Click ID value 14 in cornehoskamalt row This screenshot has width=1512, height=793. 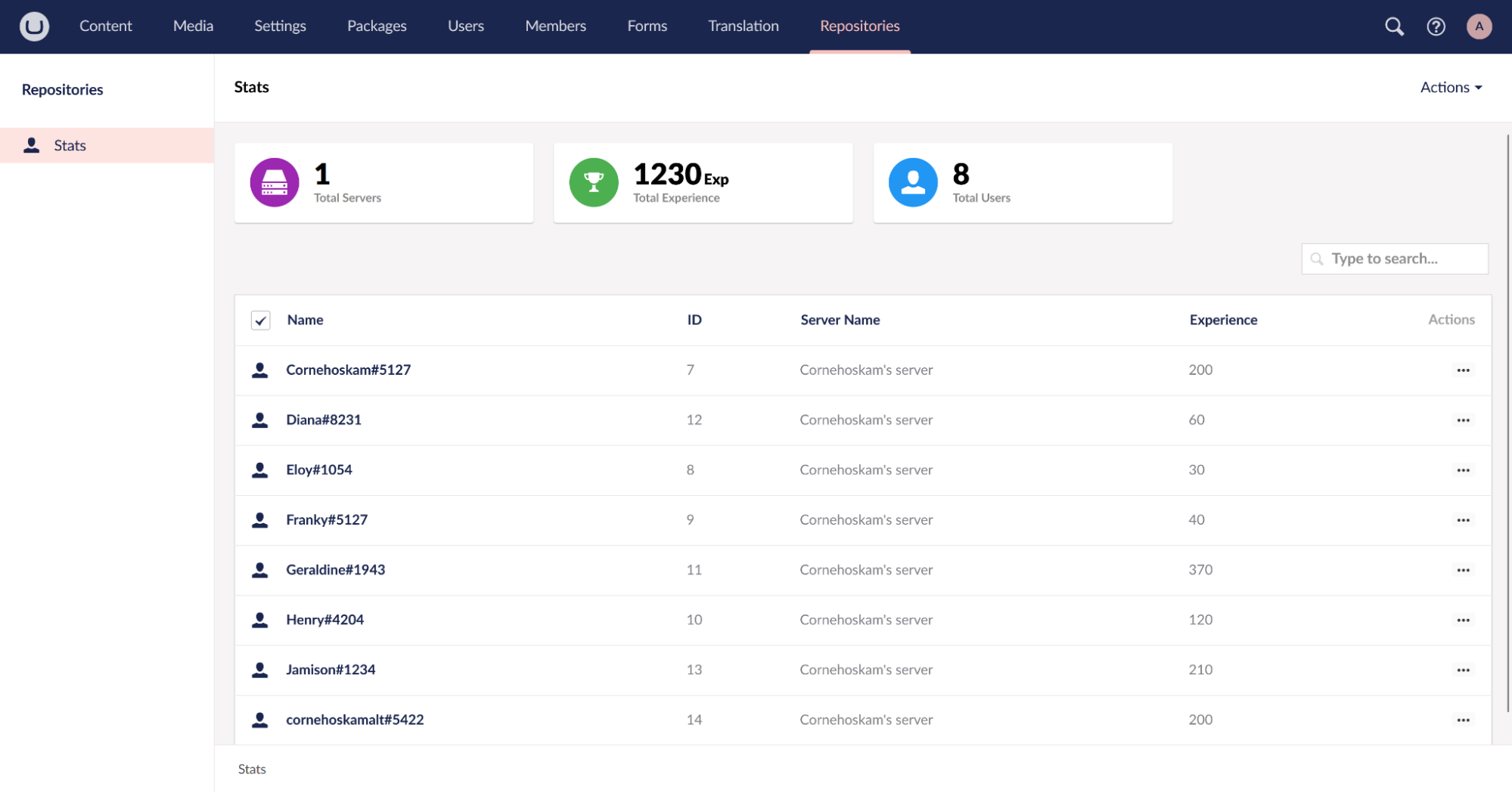694,719
